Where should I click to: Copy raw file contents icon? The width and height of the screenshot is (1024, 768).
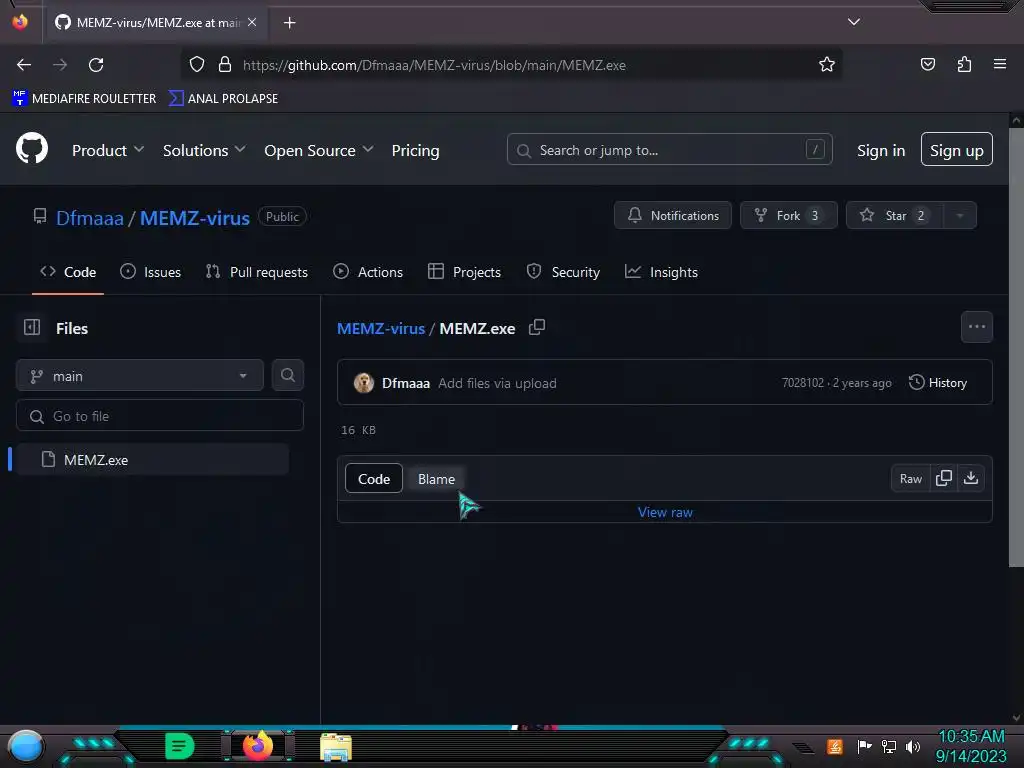pyautogui.click(x=944, y=478)
